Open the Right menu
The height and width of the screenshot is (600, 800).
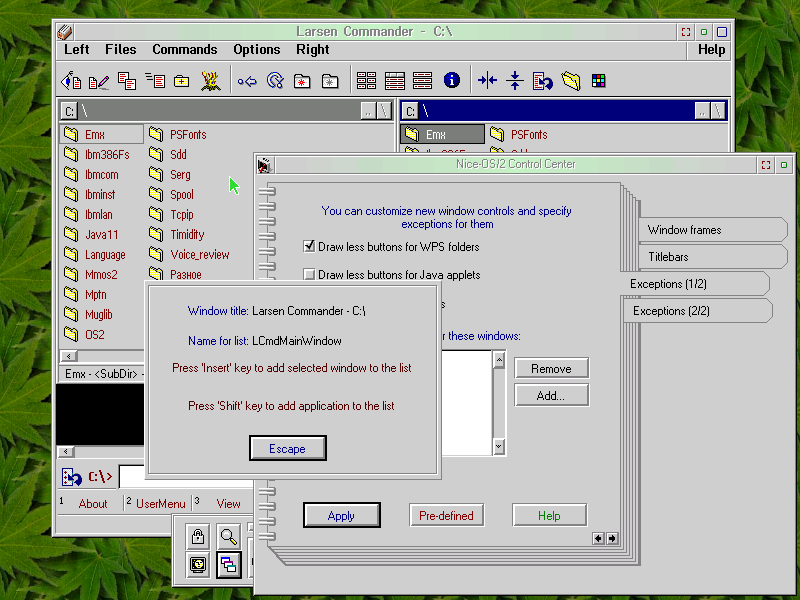coord(312,49)
